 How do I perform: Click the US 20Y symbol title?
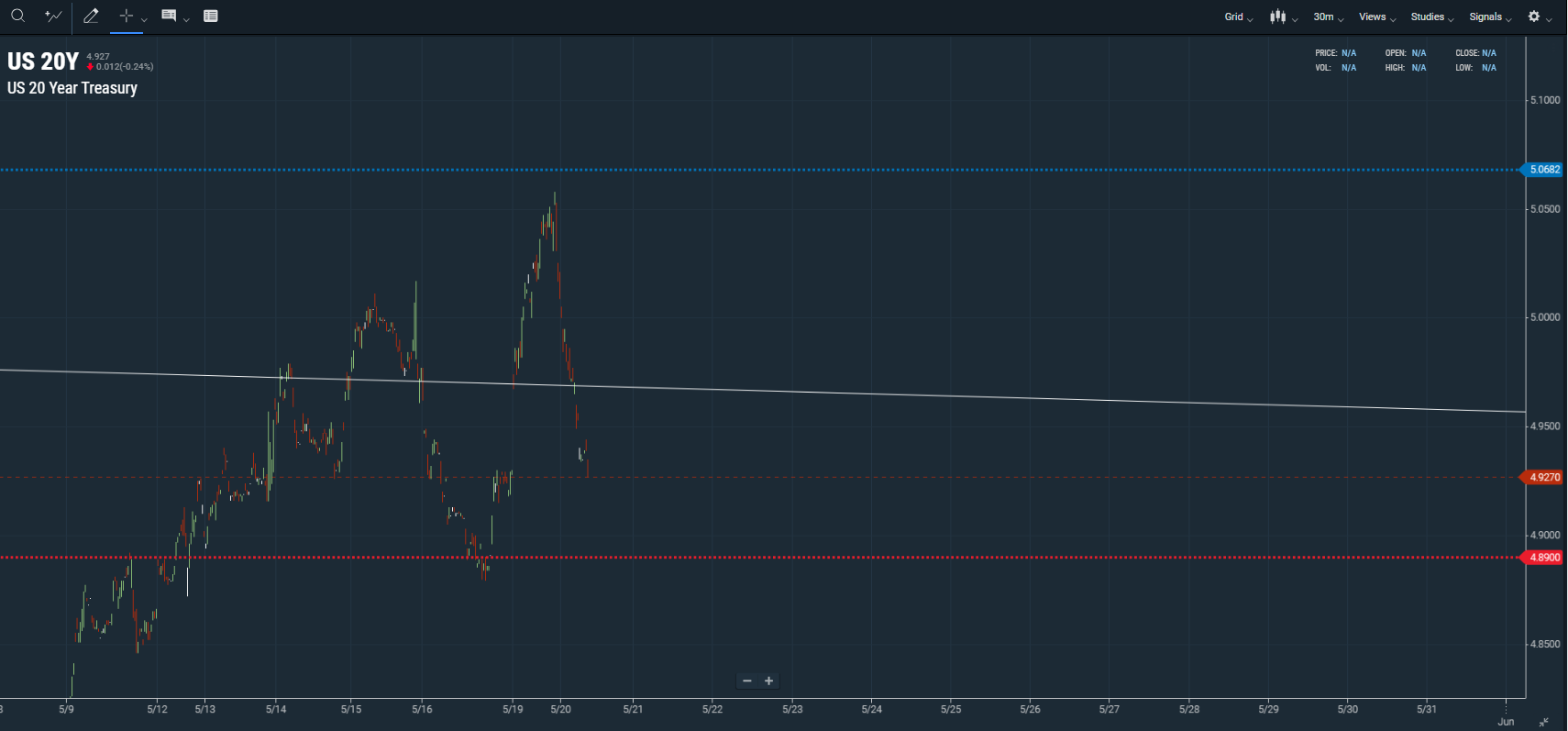click(x=43, y=61)
